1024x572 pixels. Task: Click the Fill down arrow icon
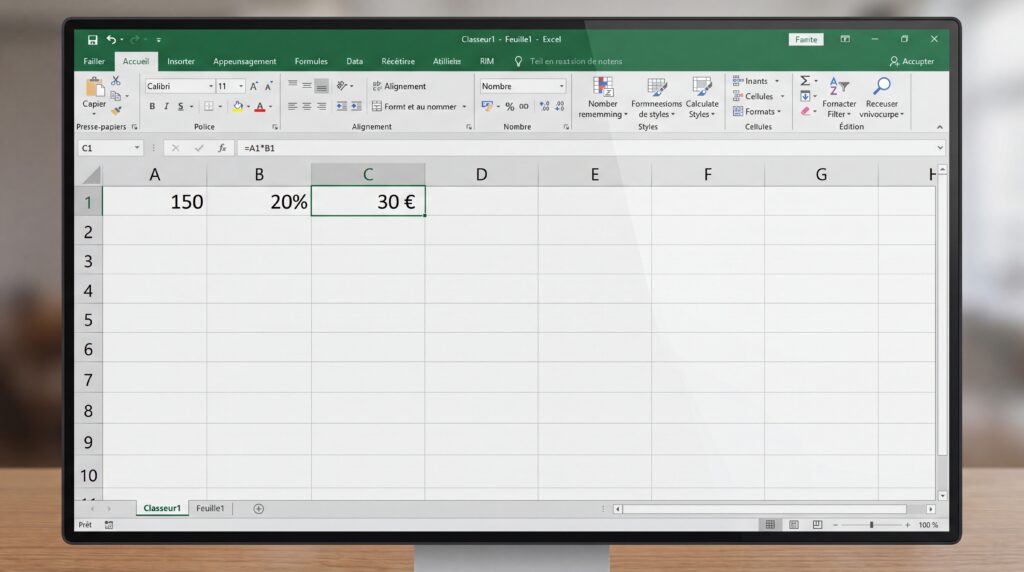(x=805, y=96)
